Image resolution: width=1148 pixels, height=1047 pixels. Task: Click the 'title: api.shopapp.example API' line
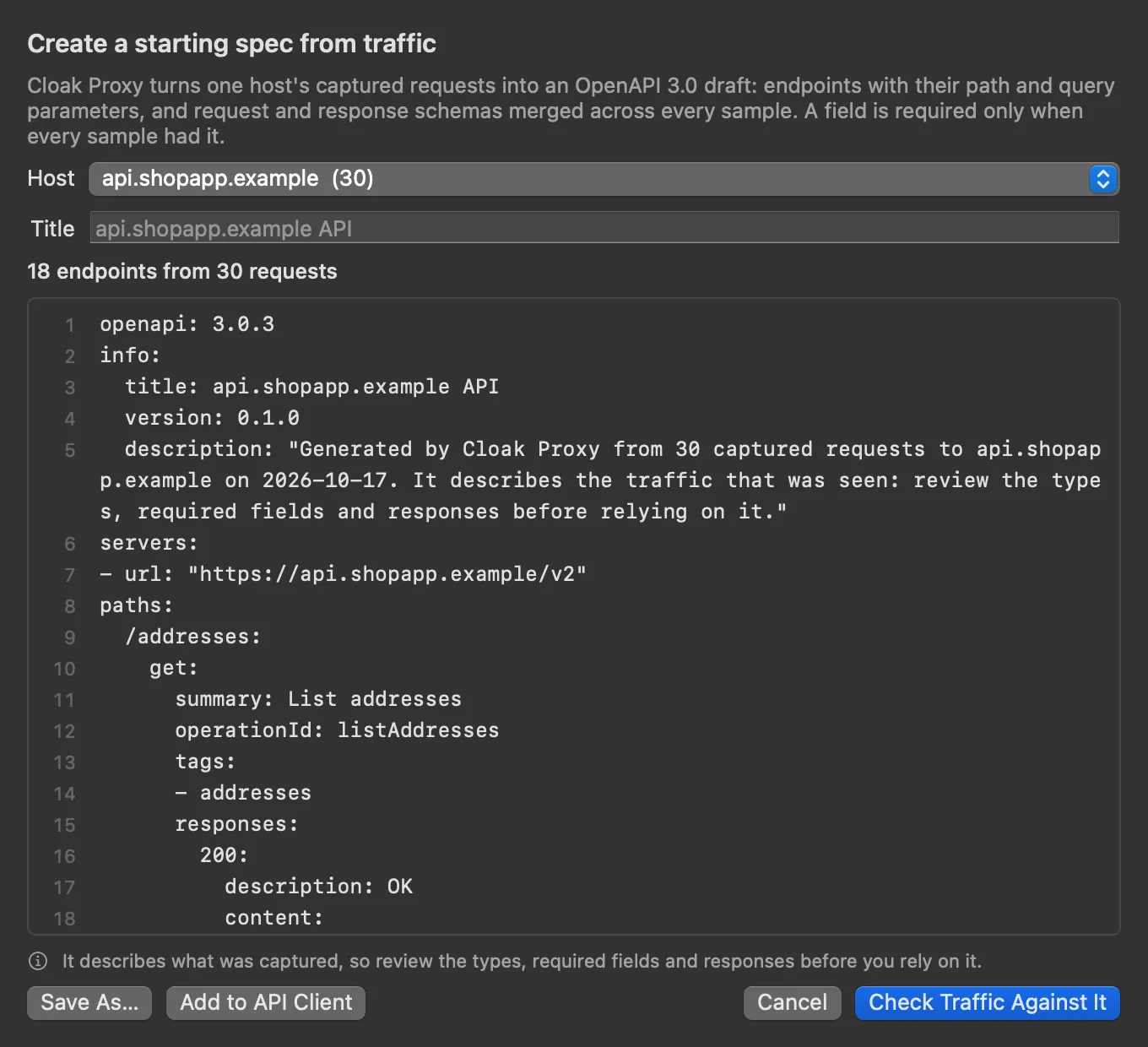(x=312, y=387)
